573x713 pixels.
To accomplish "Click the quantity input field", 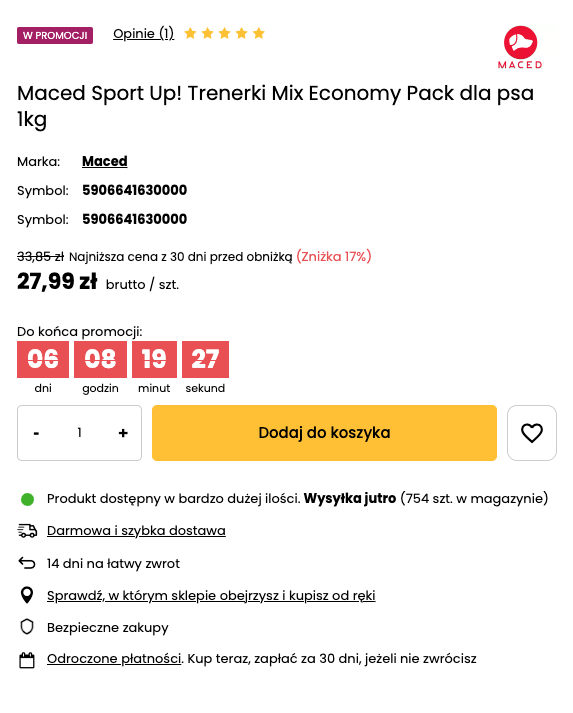I will click(x=80, y=433).
